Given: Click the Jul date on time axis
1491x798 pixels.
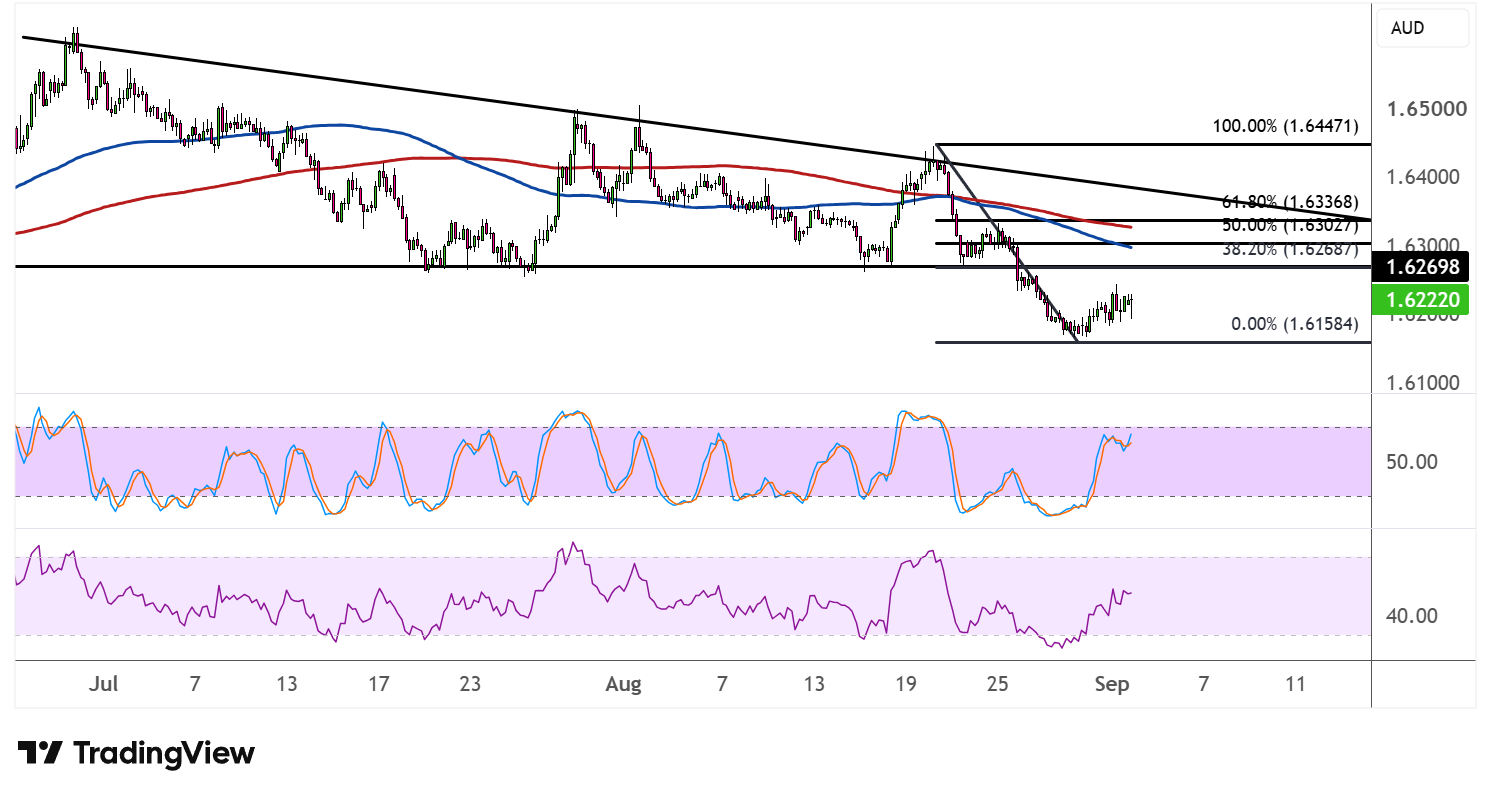Looking at the screenshot, I should [102, 684].
